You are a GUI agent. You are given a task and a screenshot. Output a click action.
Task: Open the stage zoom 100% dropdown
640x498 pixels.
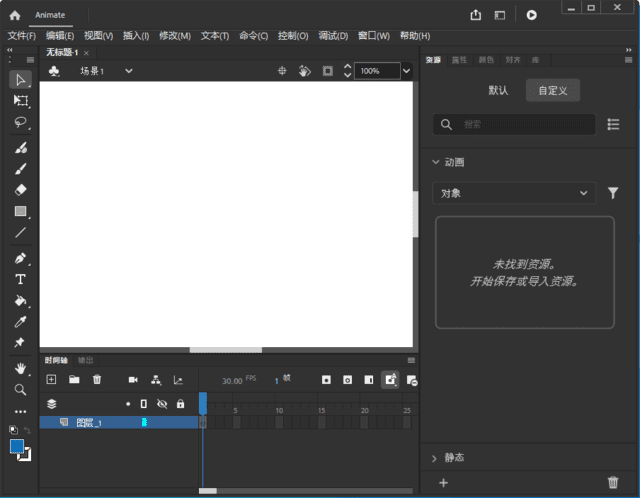click(406, 71)
